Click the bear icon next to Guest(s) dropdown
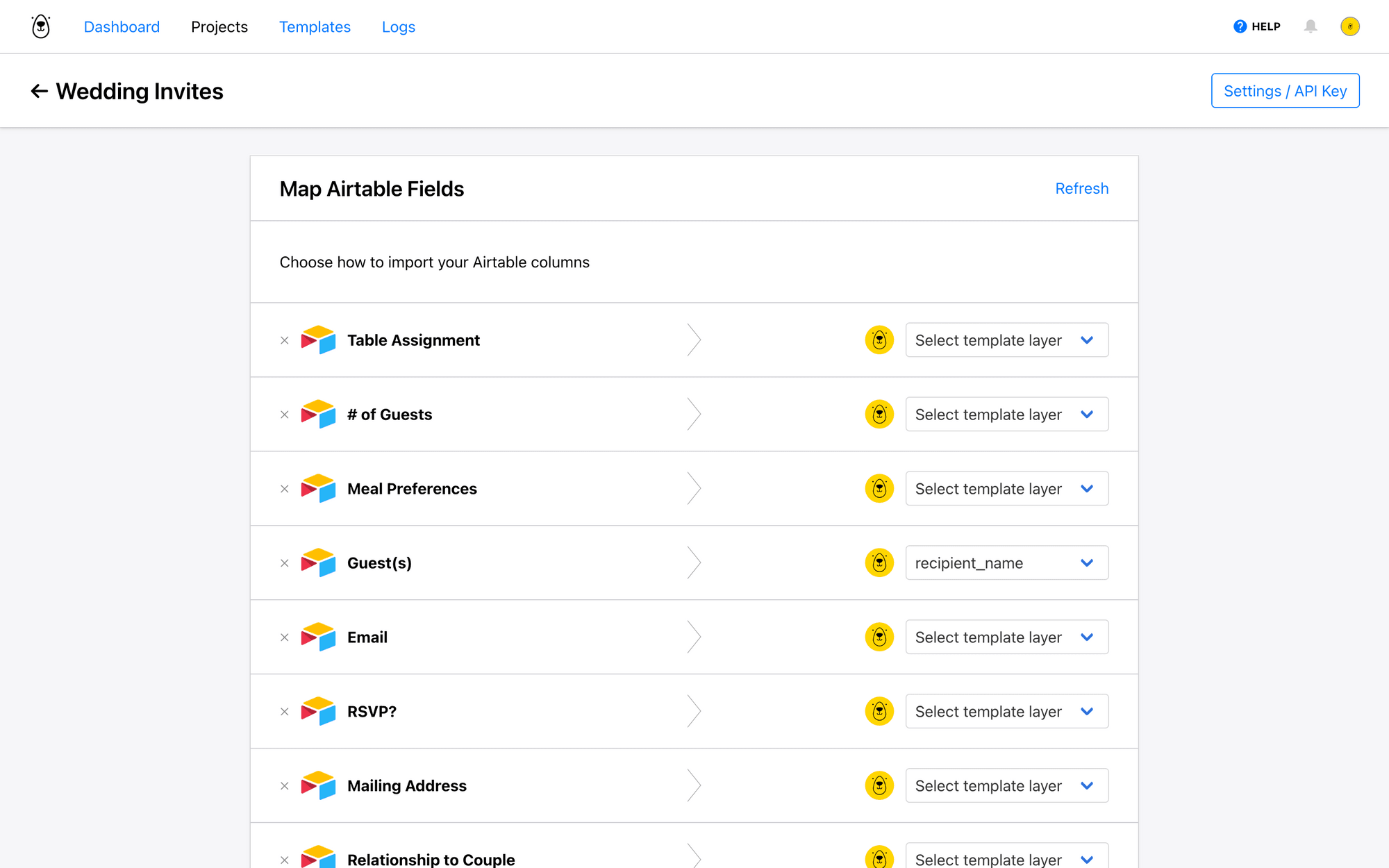Viewport: 1389px width, 868px height. click(879, 562)
